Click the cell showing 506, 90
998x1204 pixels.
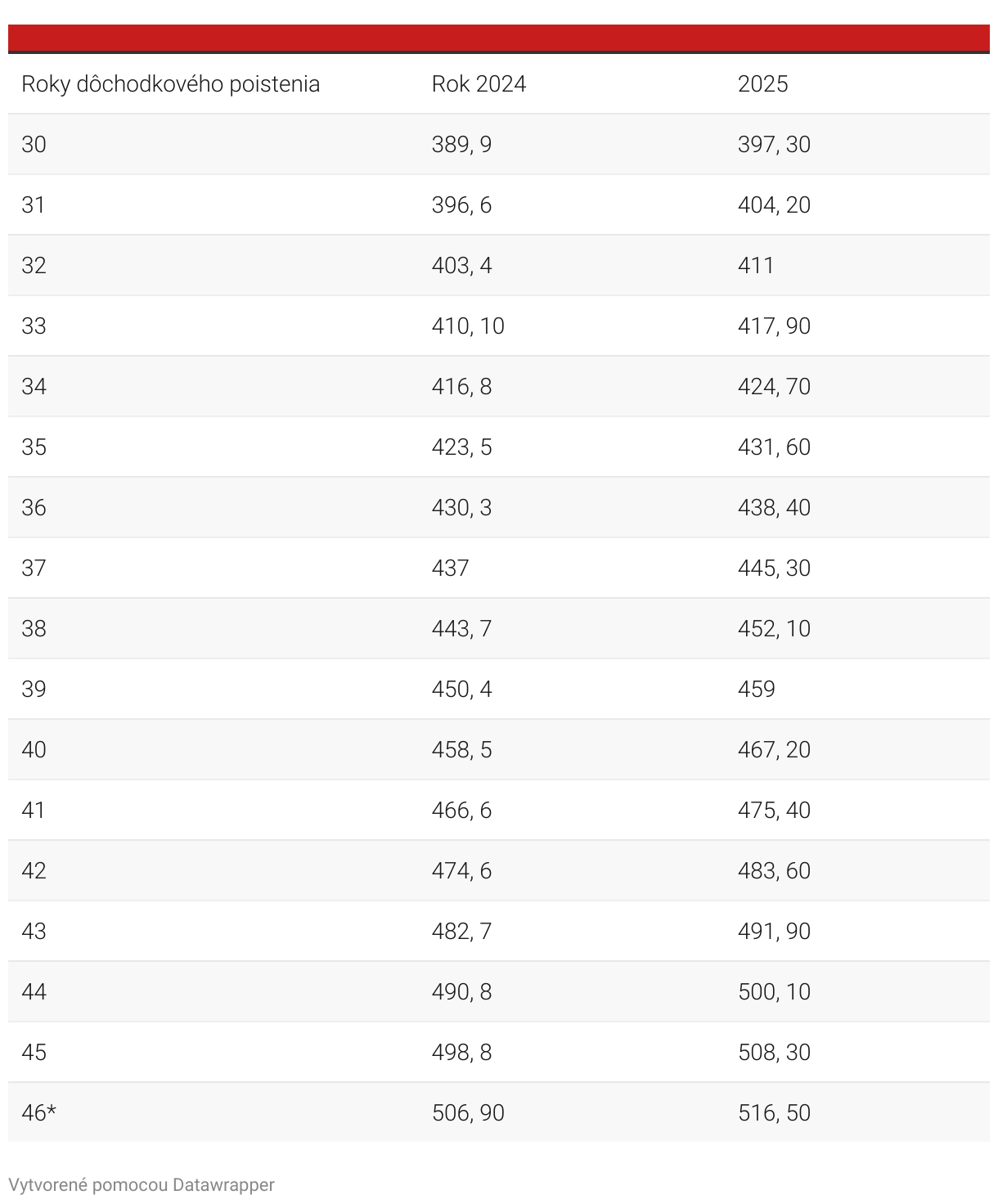(468, 1113)
